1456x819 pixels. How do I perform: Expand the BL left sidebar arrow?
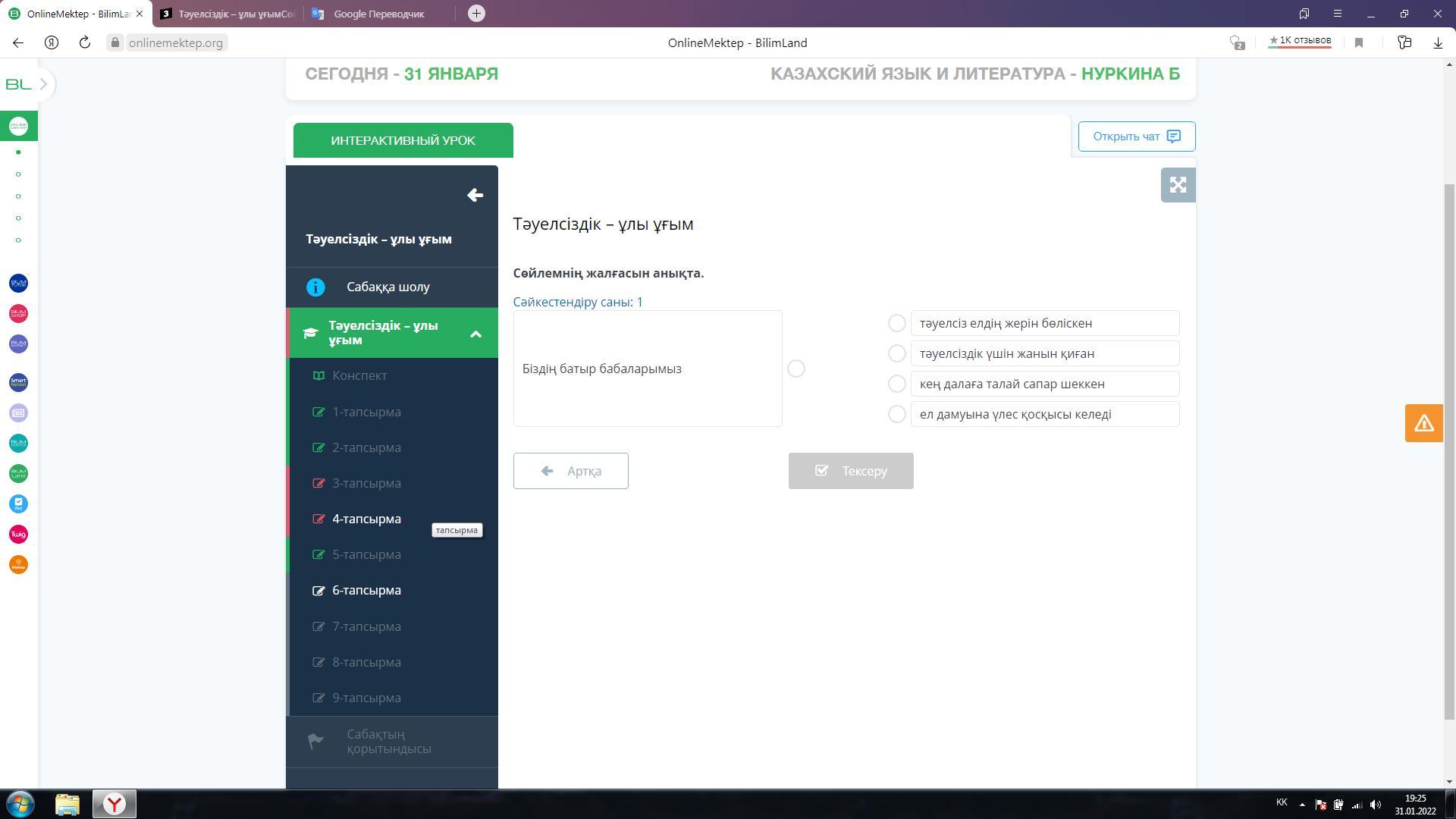(x=43, y=84)
